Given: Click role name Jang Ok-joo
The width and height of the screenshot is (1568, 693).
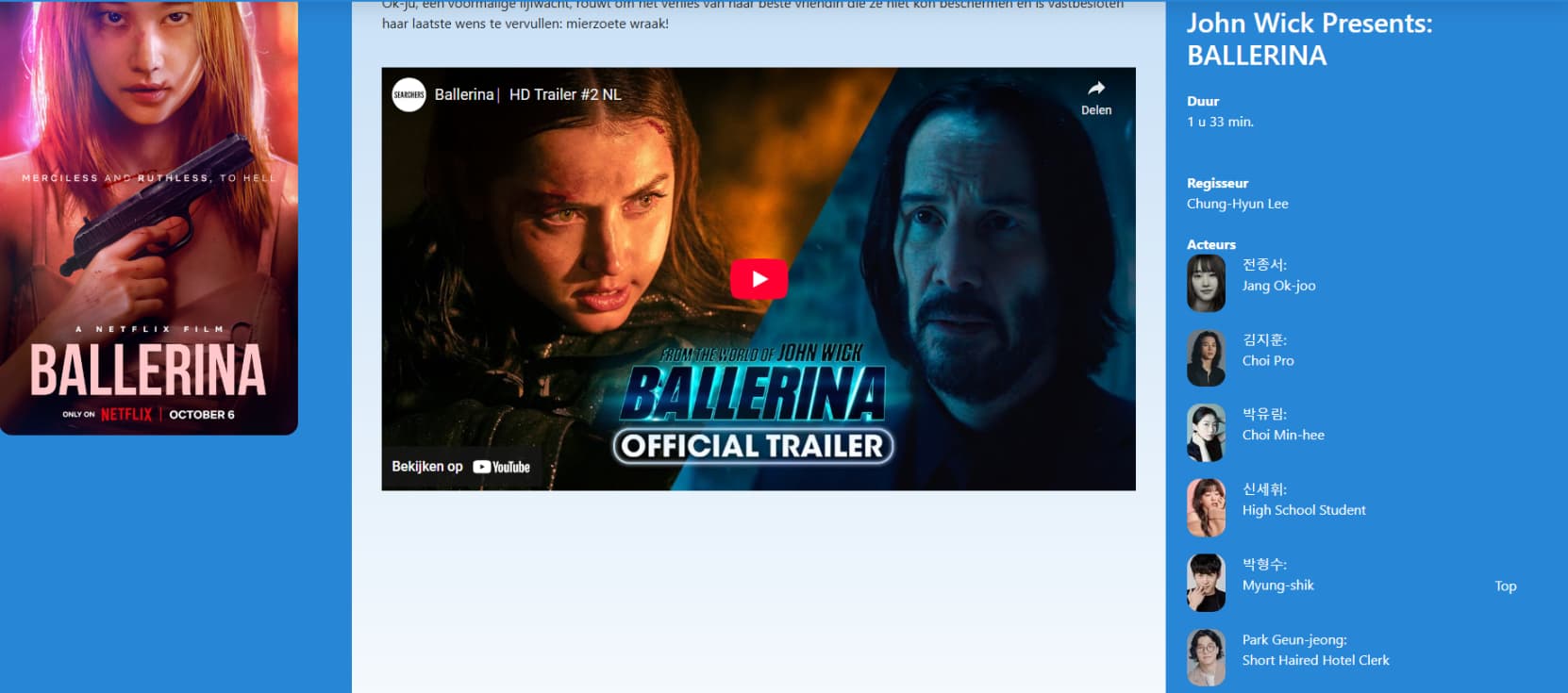Looking at the screenshot, I should pos(1278,286).
